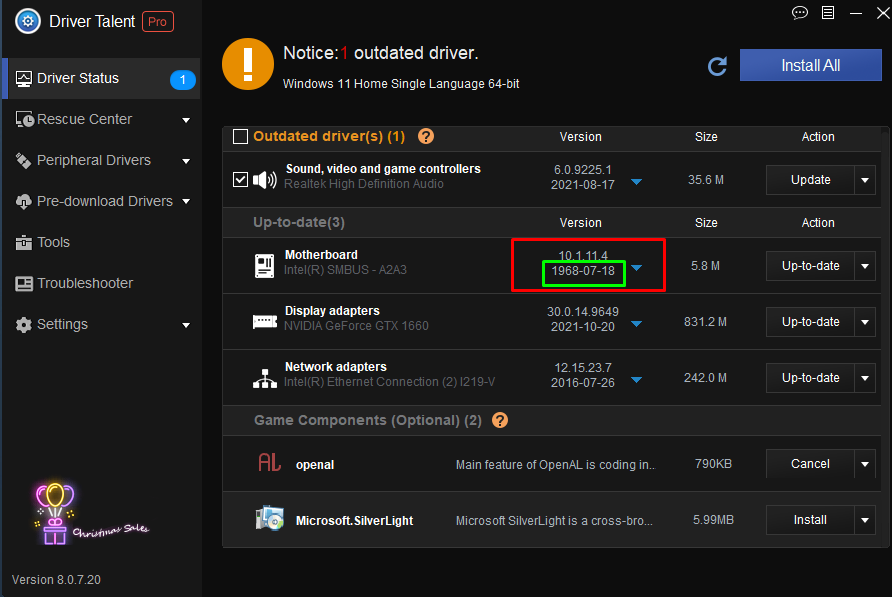
Task: Cancel the openal component
Action: [x=810, y=464]
